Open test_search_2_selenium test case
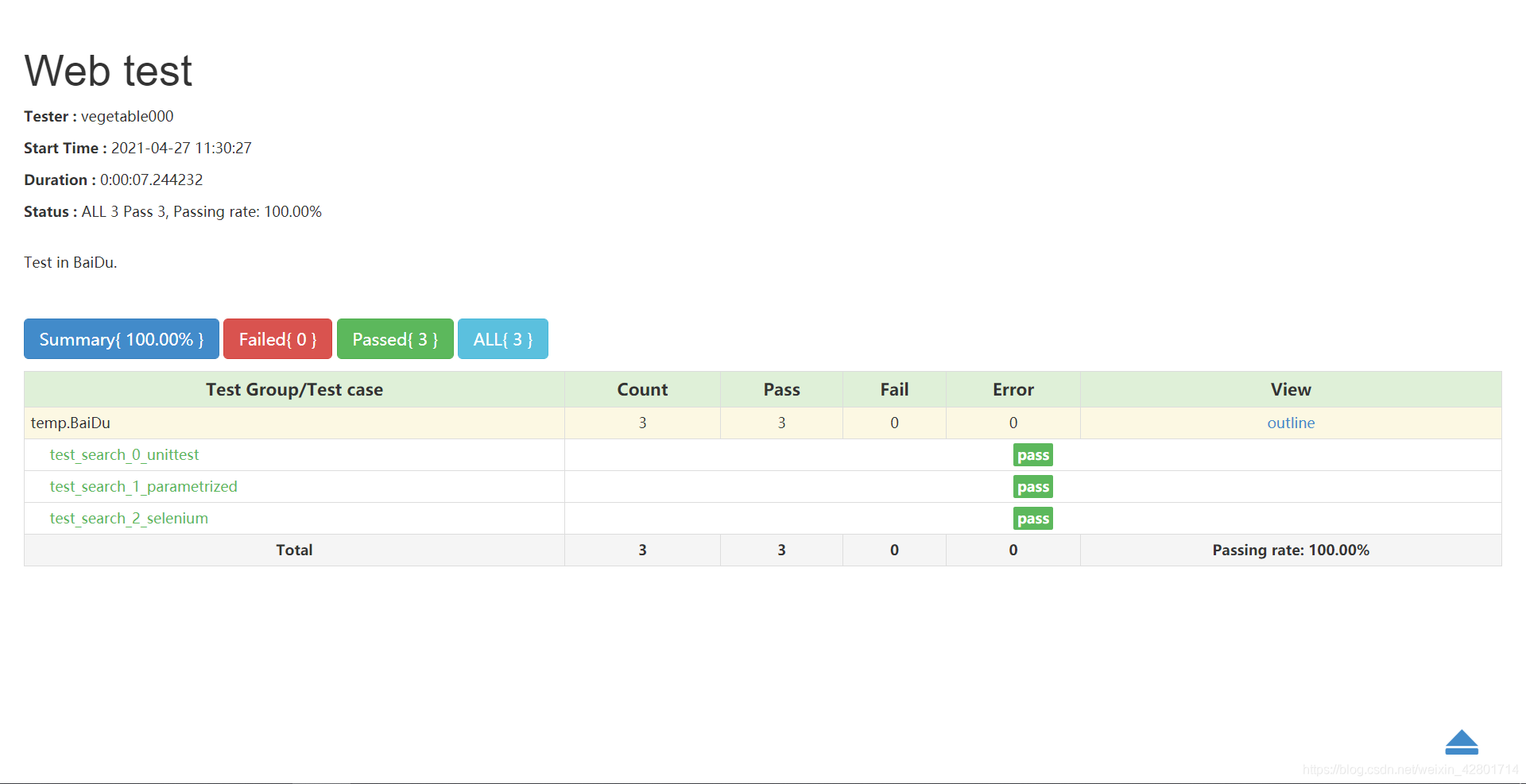The height and width of the screenshot is (784, 1526). pos(129,518)
